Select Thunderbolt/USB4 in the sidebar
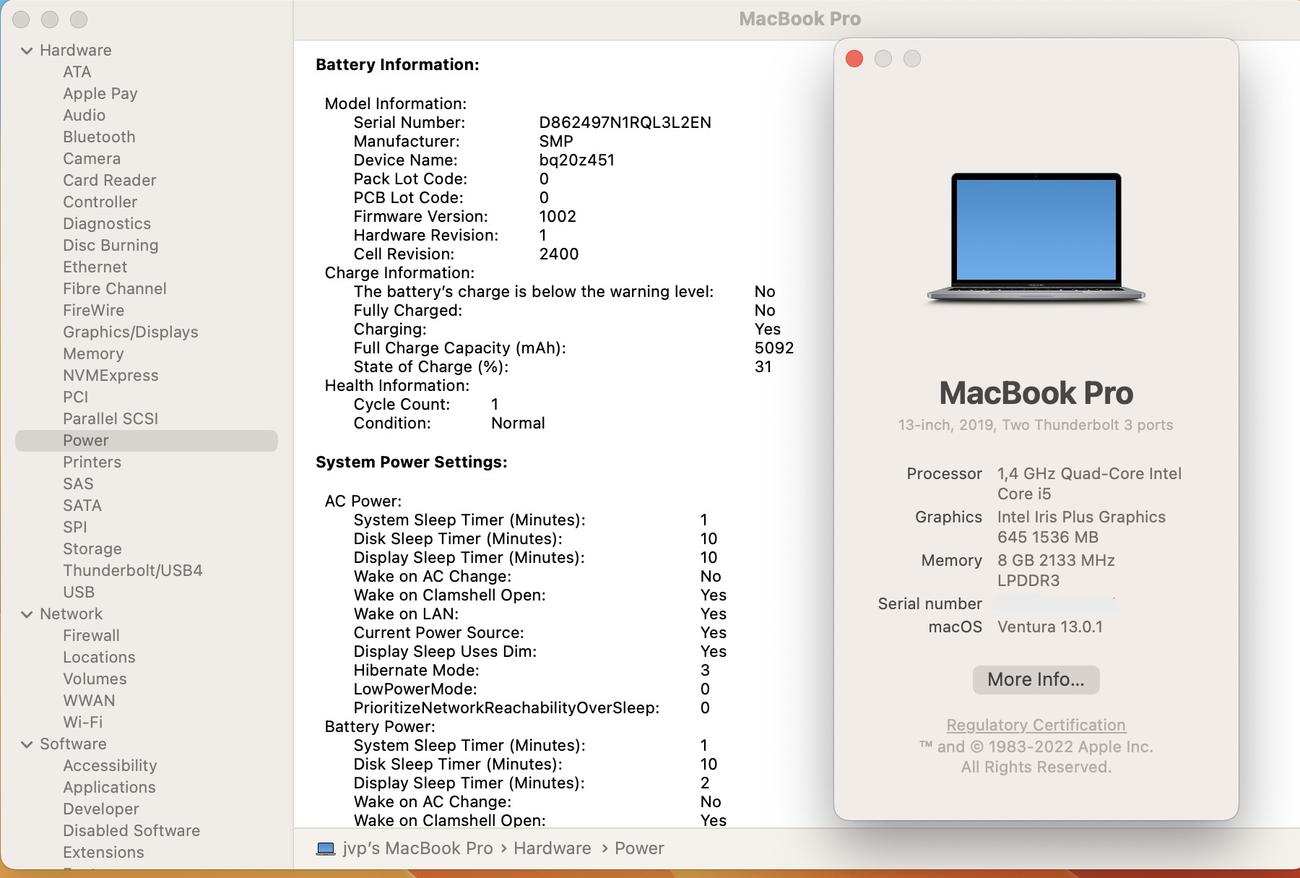 [x=133, y=570]
